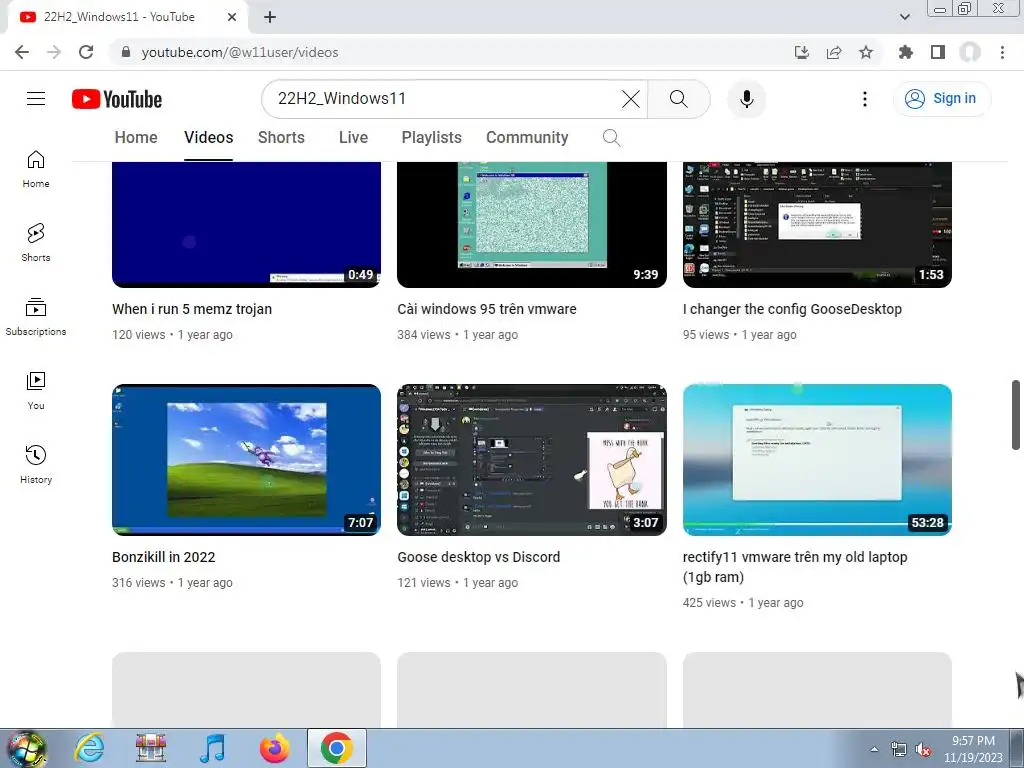This screenshot has height=768, width=1024.
Task: Switch to the channel Home tab
Action: [x=136, y=138]
